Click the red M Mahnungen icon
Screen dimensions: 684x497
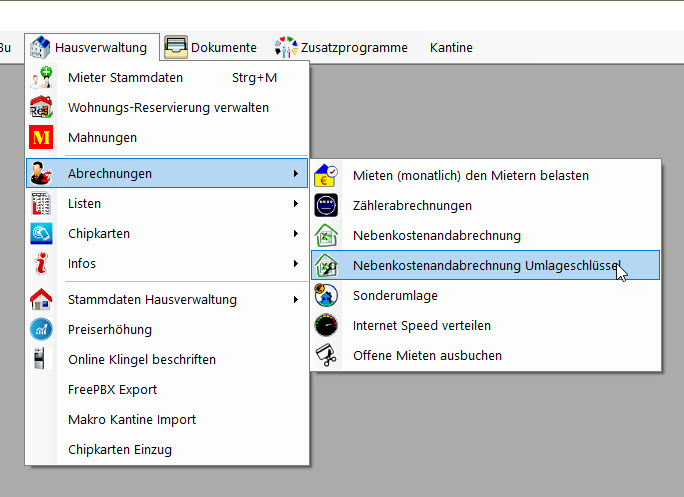(41, 137)
